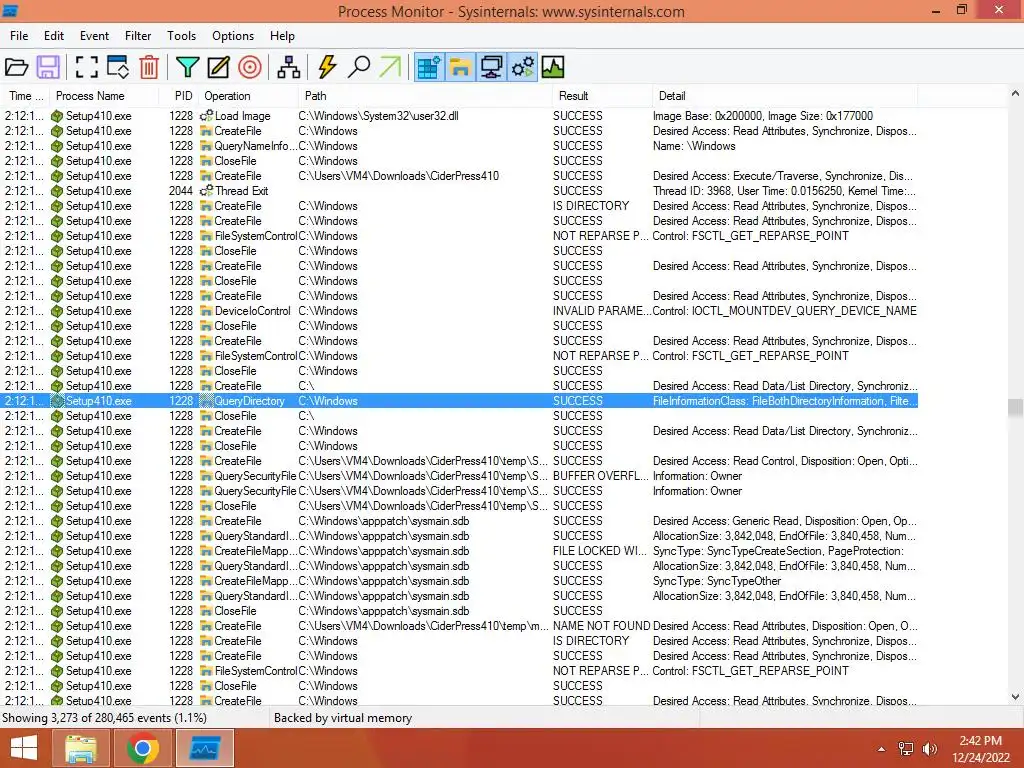Show hidden tray icons arrow
1024x768 pixels.
pos(882,749)
